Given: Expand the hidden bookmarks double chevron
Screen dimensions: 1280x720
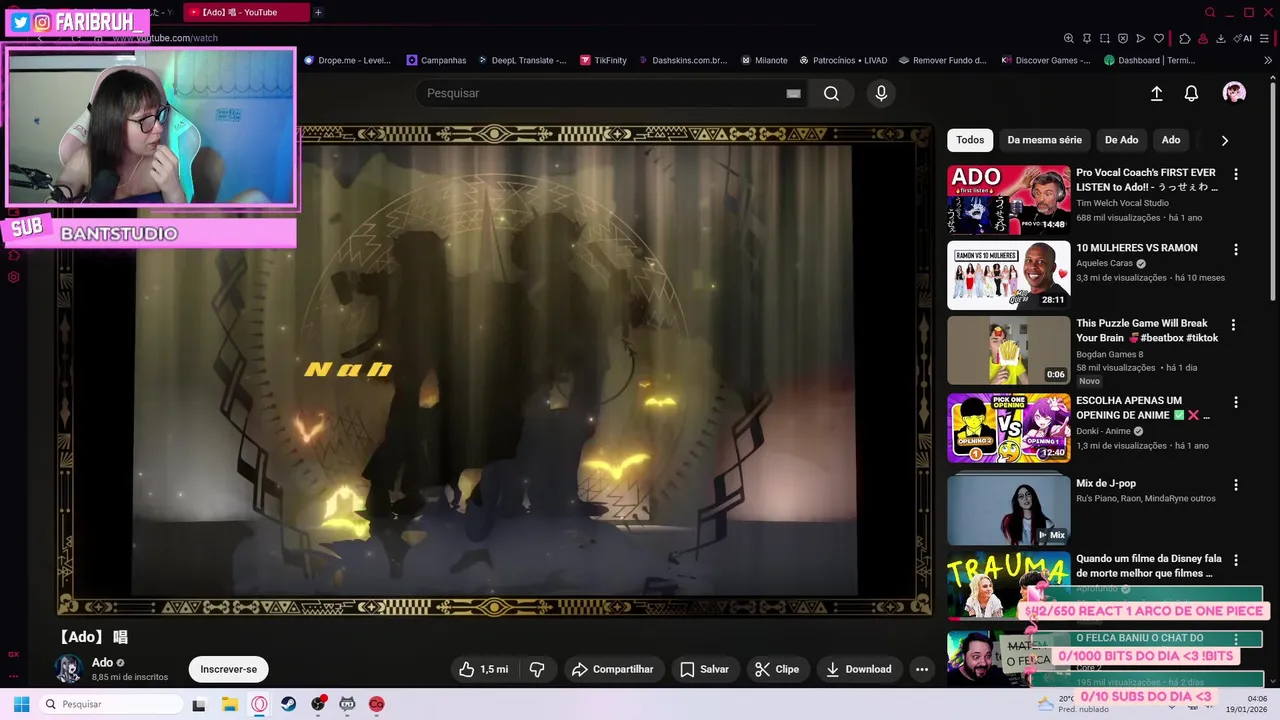Looking at the screenshot, I should coord(1268,60).
